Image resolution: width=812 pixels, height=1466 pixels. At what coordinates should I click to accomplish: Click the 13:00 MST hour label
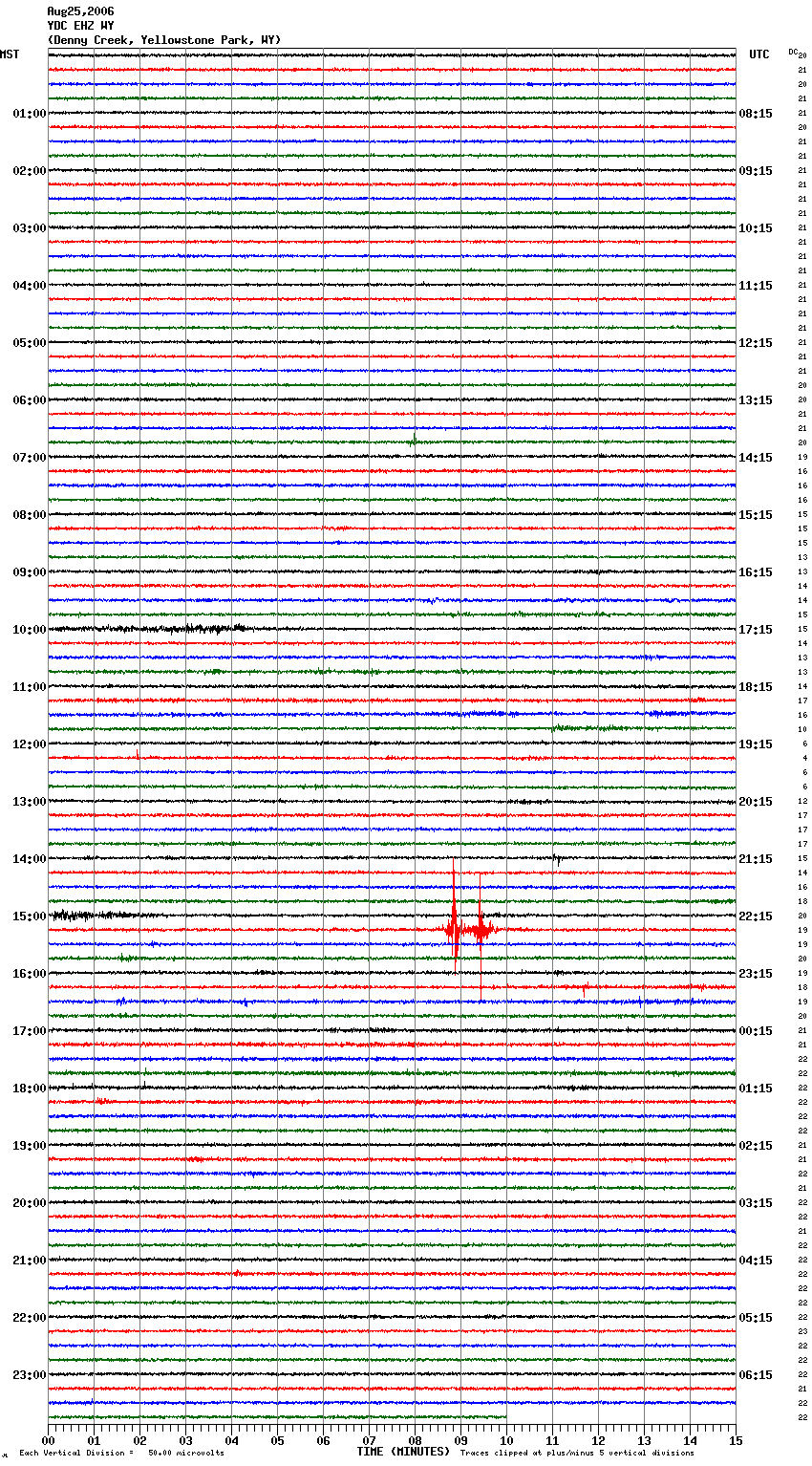[30, 802]
